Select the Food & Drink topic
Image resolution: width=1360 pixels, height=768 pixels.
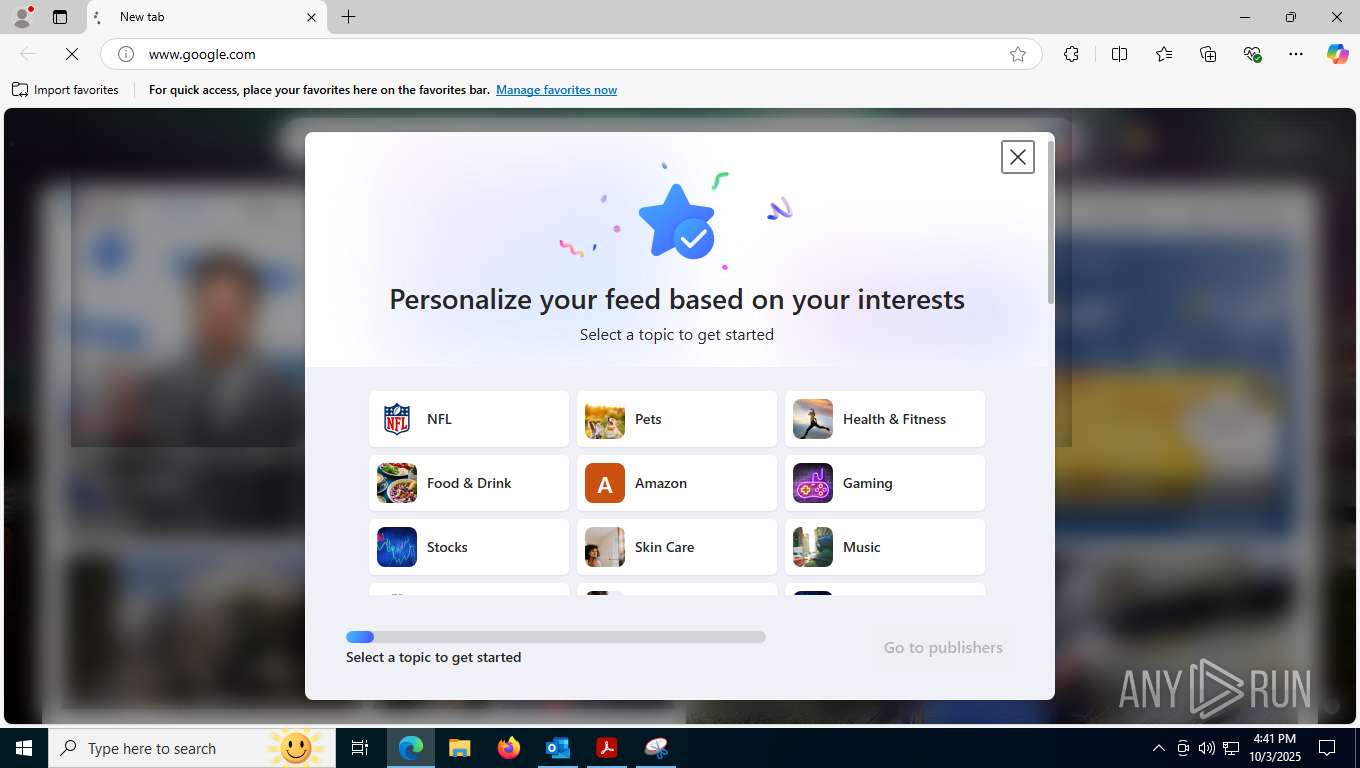tap(469, 483)
